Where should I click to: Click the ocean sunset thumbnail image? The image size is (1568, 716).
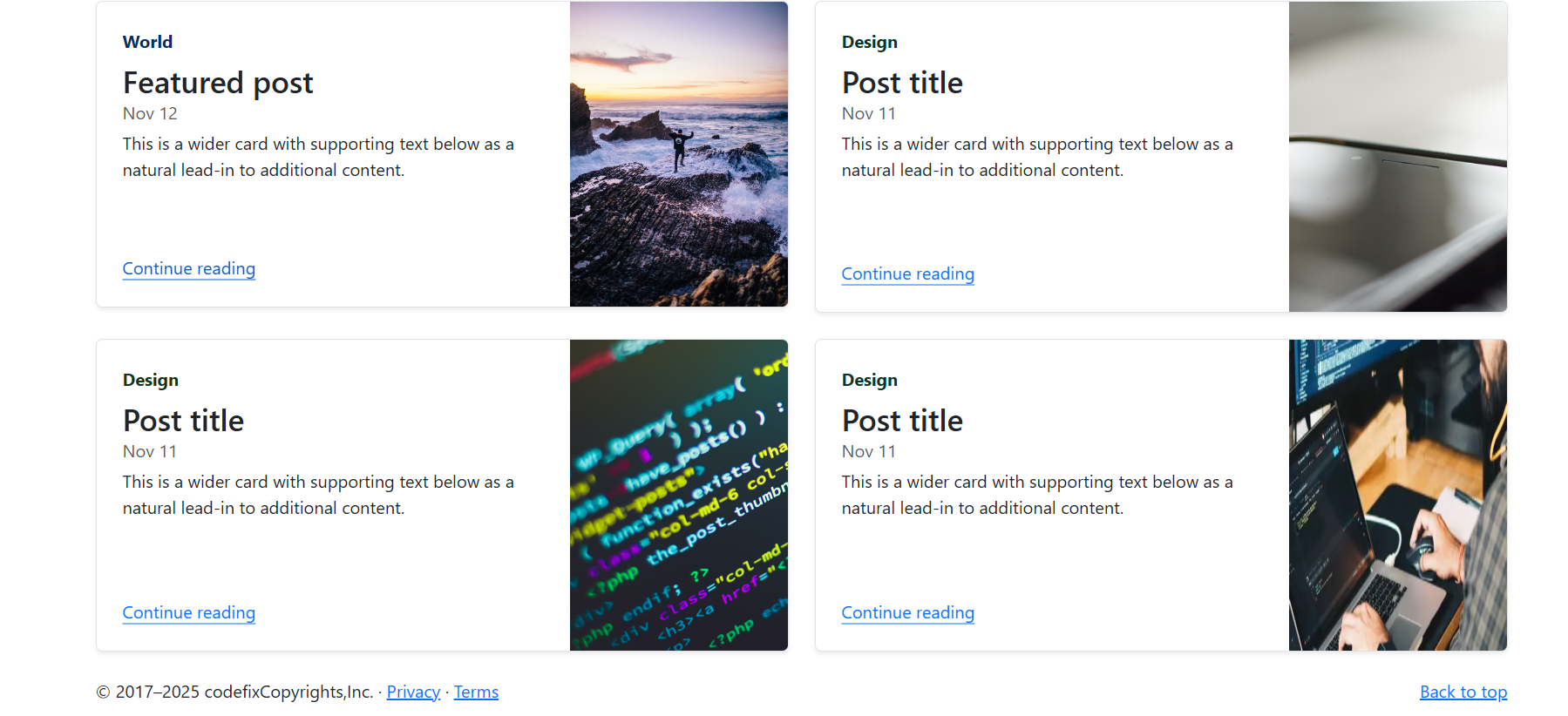point(678,154)
